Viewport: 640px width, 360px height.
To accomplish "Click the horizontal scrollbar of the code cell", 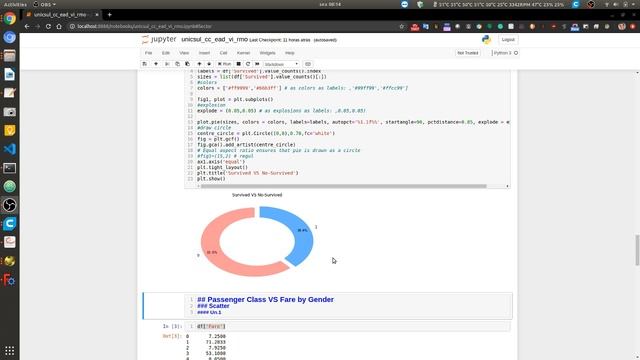I will click(343, 186).
